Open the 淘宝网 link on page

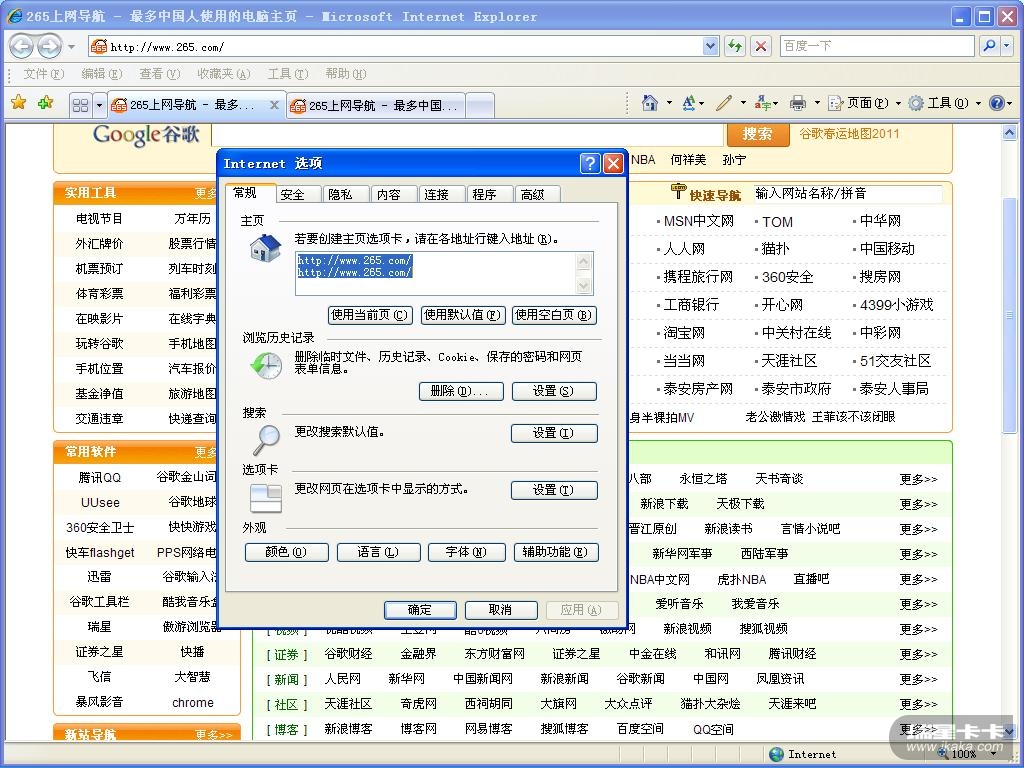click(684, 333)
